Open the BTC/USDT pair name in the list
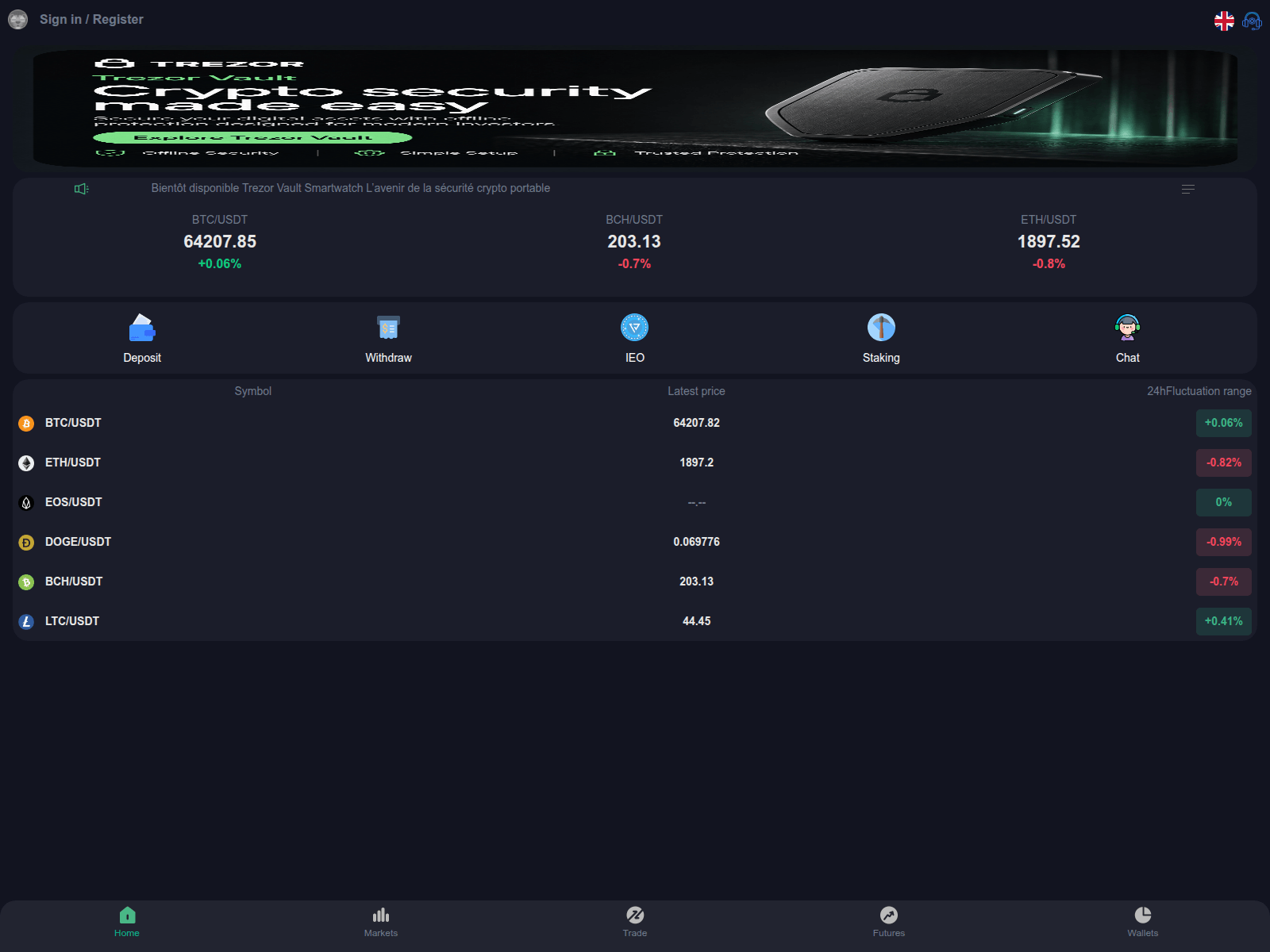Screen dimensions: 1270x952 click(x=73, y=423)
